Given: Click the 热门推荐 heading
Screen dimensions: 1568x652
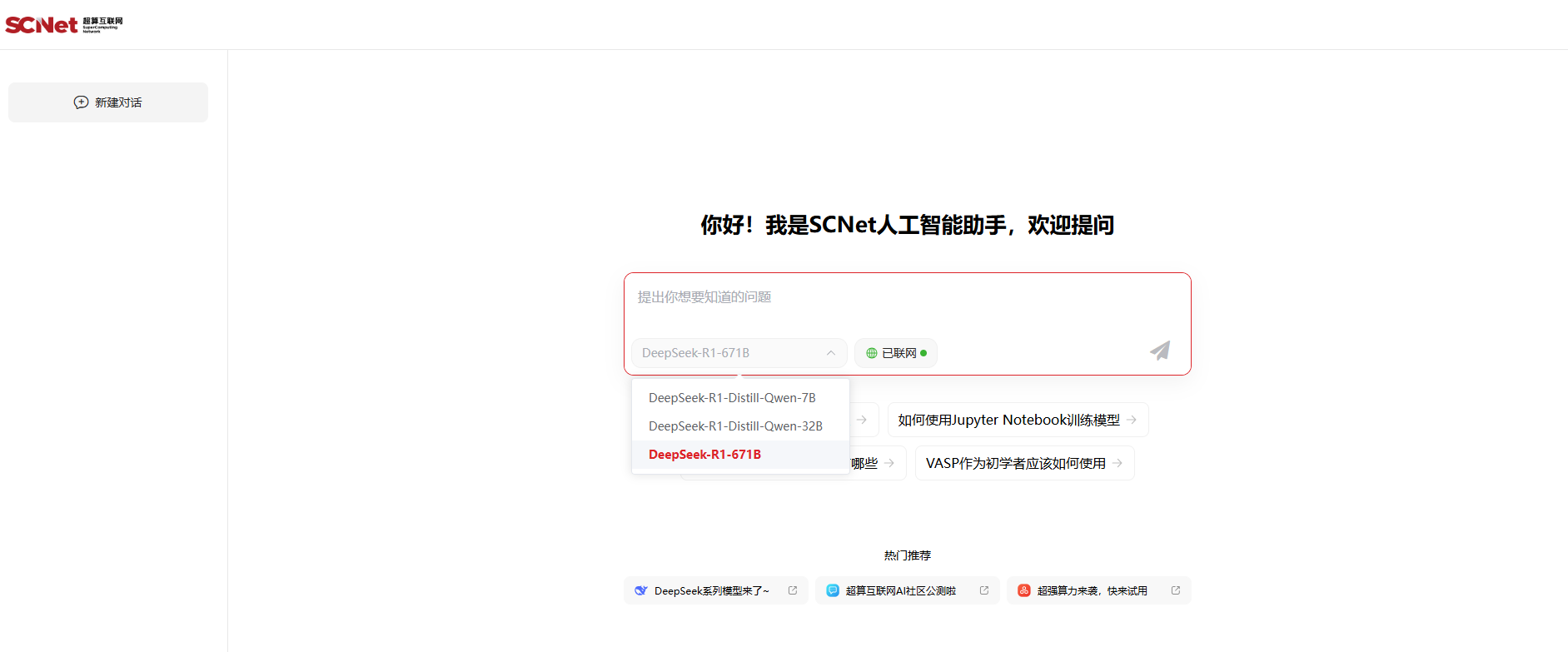Looking at the screenshot, I should click(x=908, y=555).
